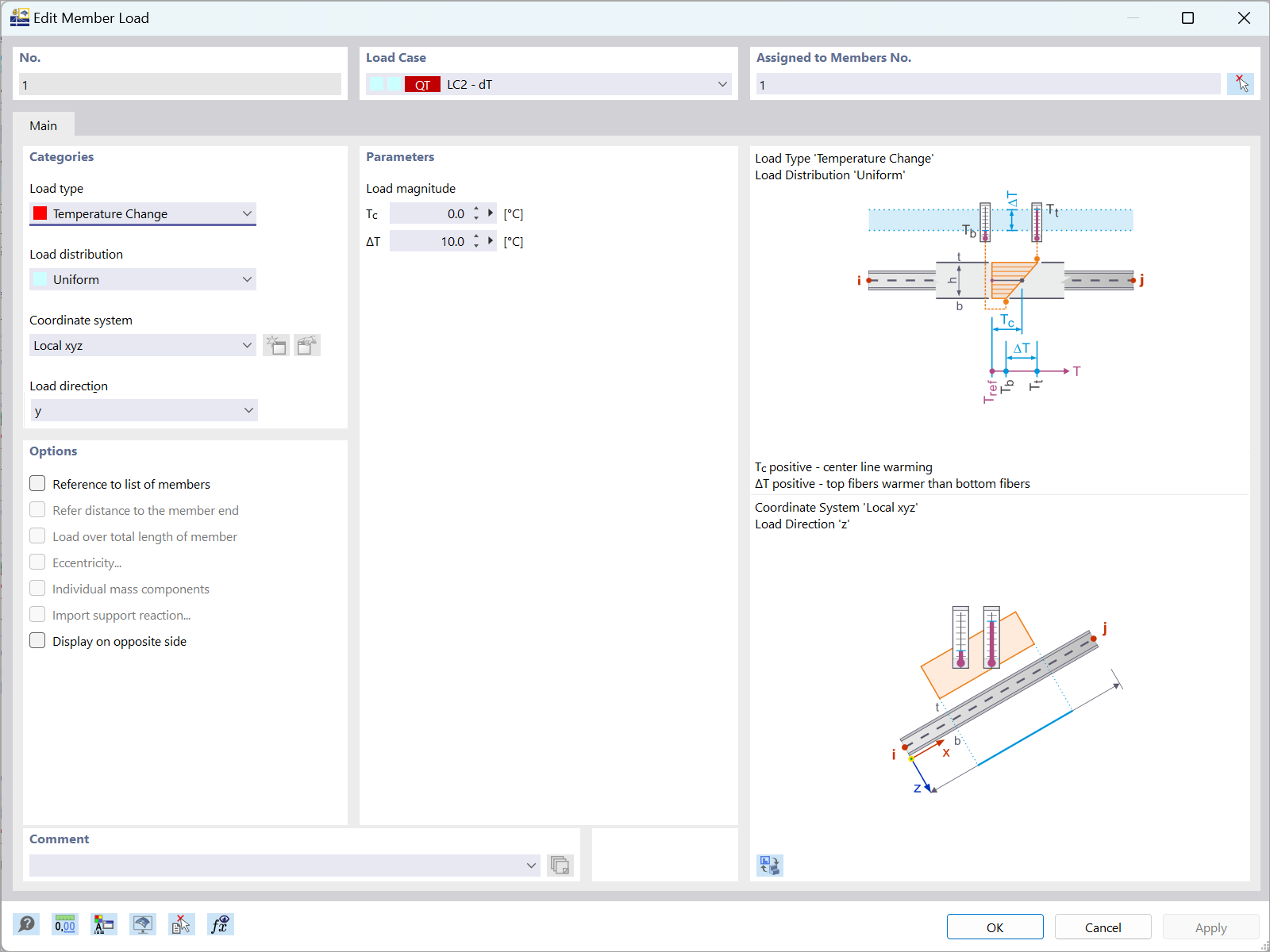Enable Reference to list of members
Viewport: 1270px width, 952px height.
(37, 483)
